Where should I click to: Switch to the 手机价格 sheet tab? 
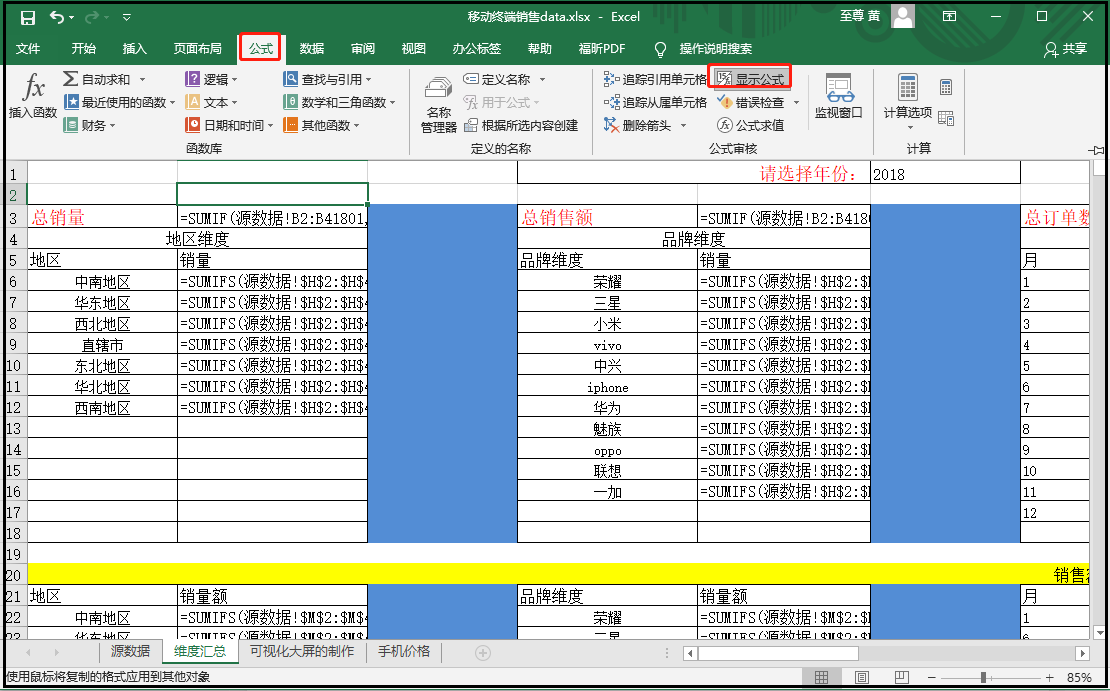point(404,651)
